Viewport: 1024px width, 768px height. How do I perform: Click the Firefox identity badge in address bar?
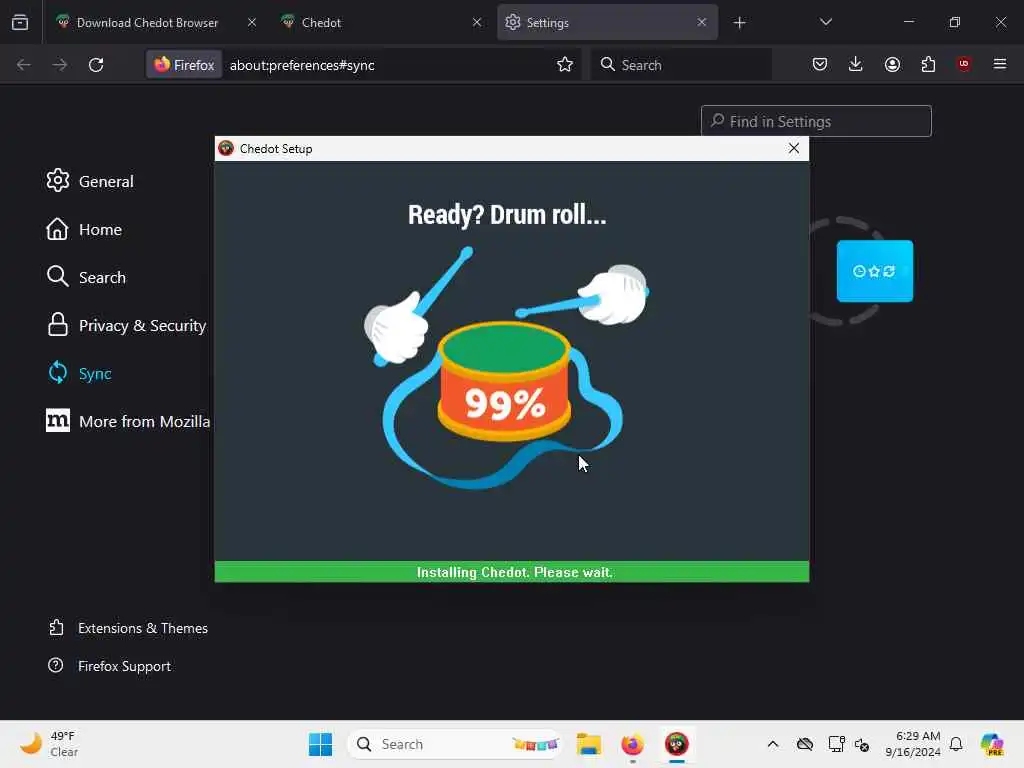click(x=184, y=65)
